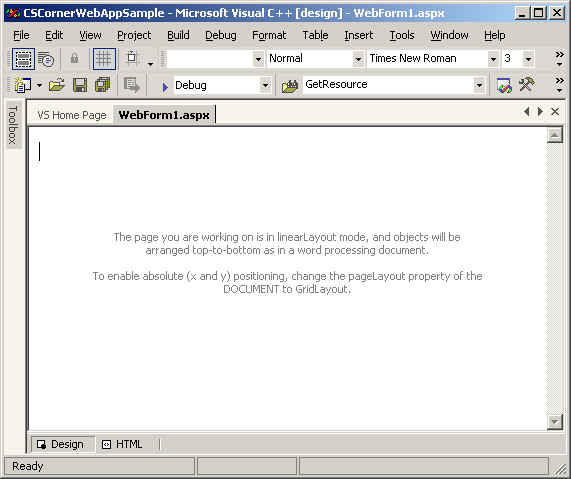Click the text 'DOCUMENT to GridLayout.'
The image size is (571, 479).
tap(287, 289)
